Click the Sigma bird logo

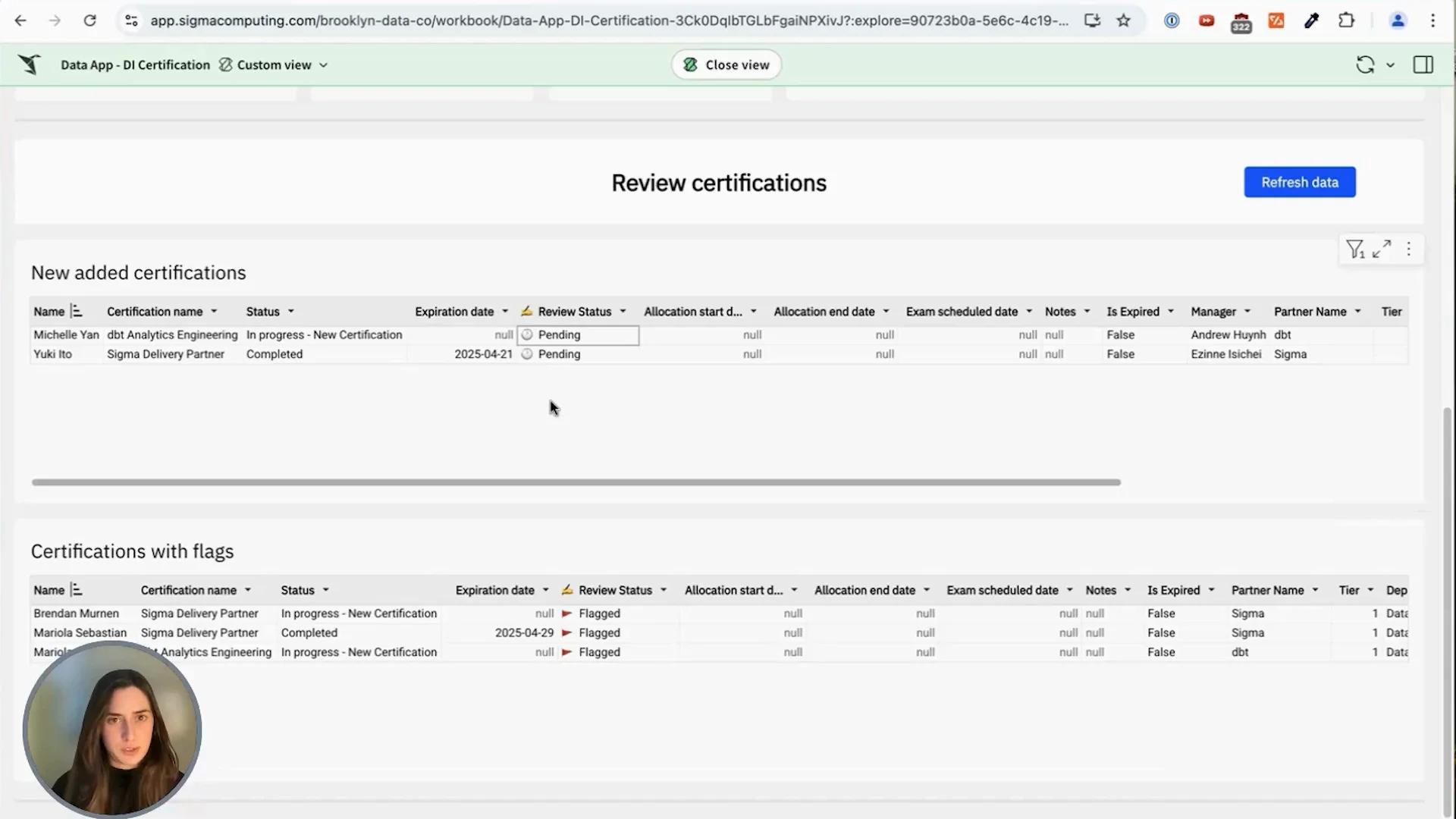[30, 64]
